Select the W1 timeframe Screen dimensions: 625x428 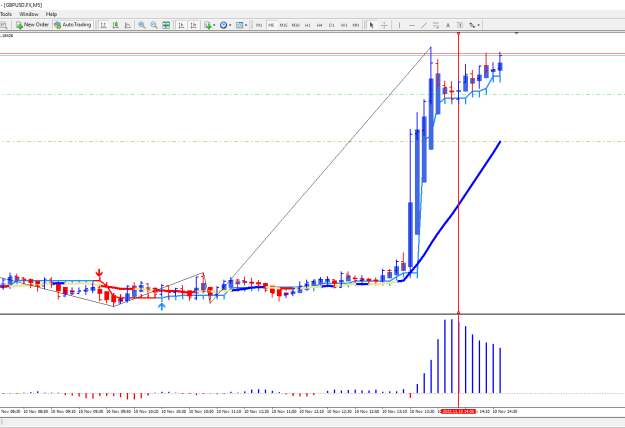coord(344,25)
